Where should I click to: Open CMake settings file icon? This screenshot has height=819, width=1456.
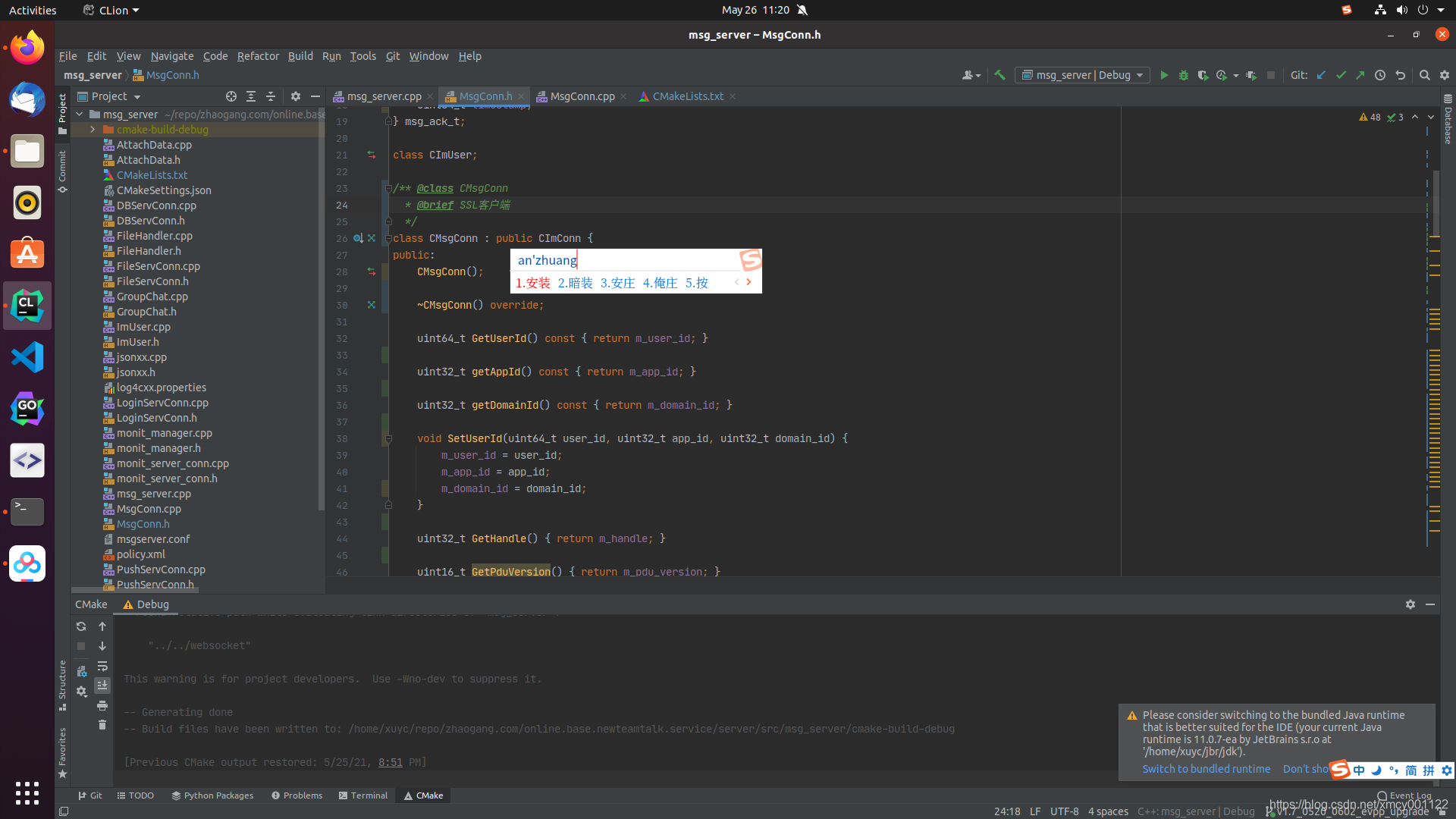[81, 672]
